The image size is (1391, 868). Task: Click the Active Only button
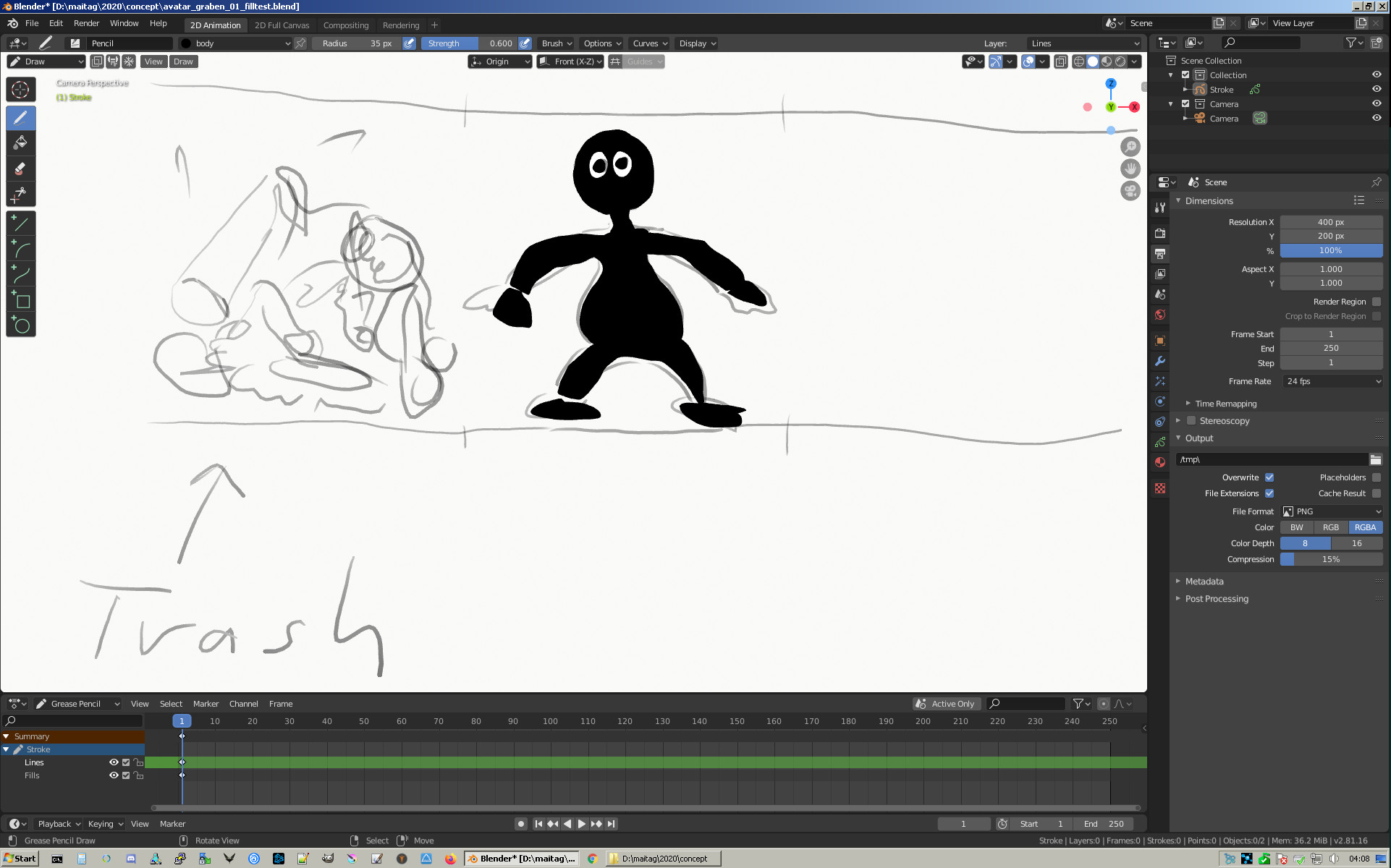[x=945, y=704]
